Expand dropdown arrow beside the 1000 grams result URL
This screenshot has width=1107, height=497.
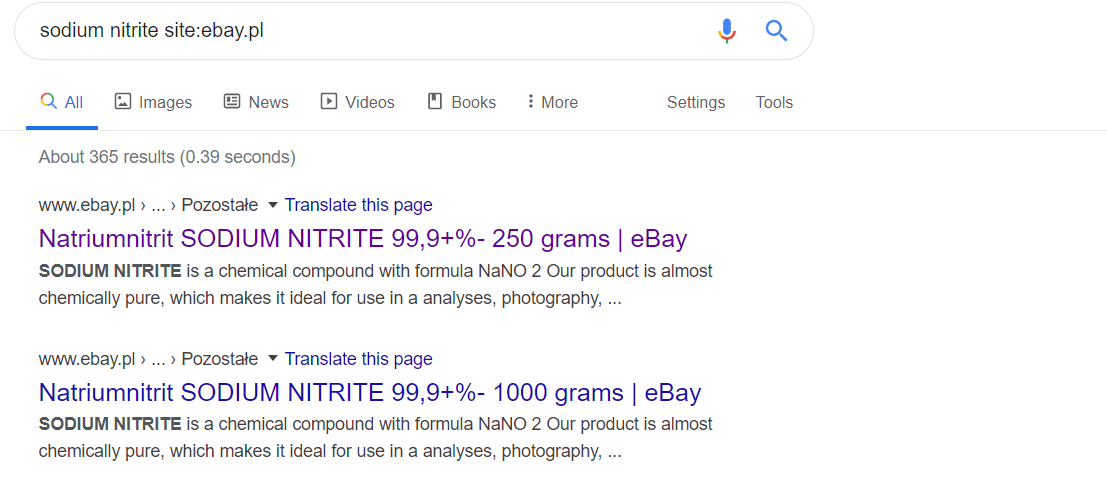(x=273, y=359)
